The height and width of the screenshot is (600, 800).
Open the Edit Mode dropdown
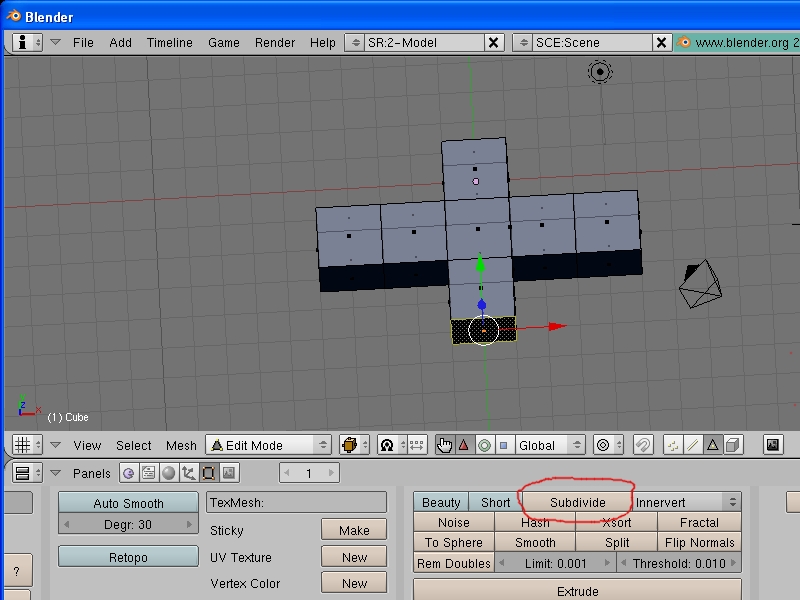(268, 445)
